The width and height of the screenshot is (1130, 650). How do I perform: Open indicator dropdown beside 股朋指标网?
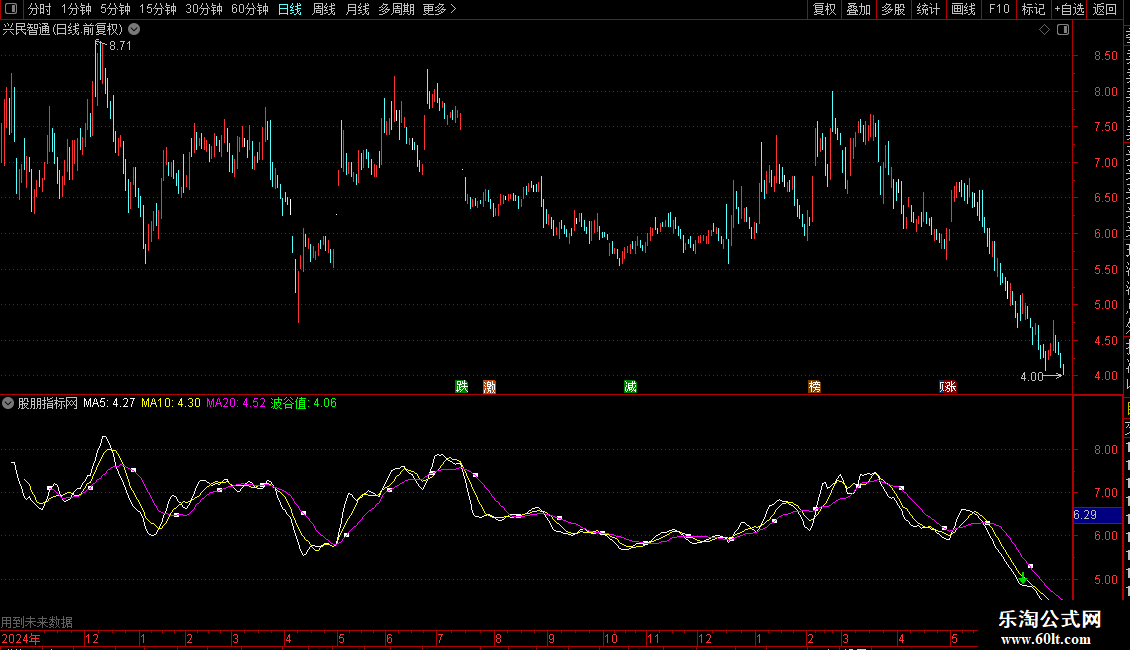pyautogui.click(x=8, y=403)
